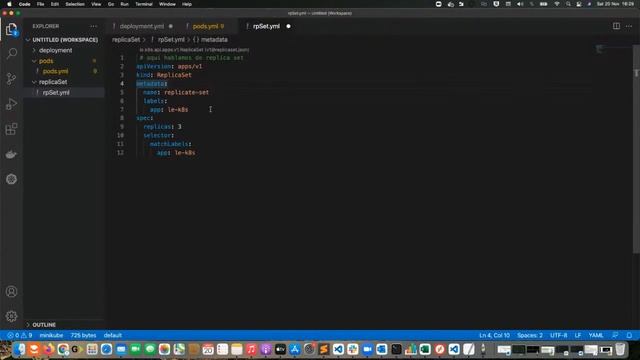The width and height of the screenshot is (640, 360).
Task: Click the editor vertical scrollbar
Action: (x=636, y=149)
